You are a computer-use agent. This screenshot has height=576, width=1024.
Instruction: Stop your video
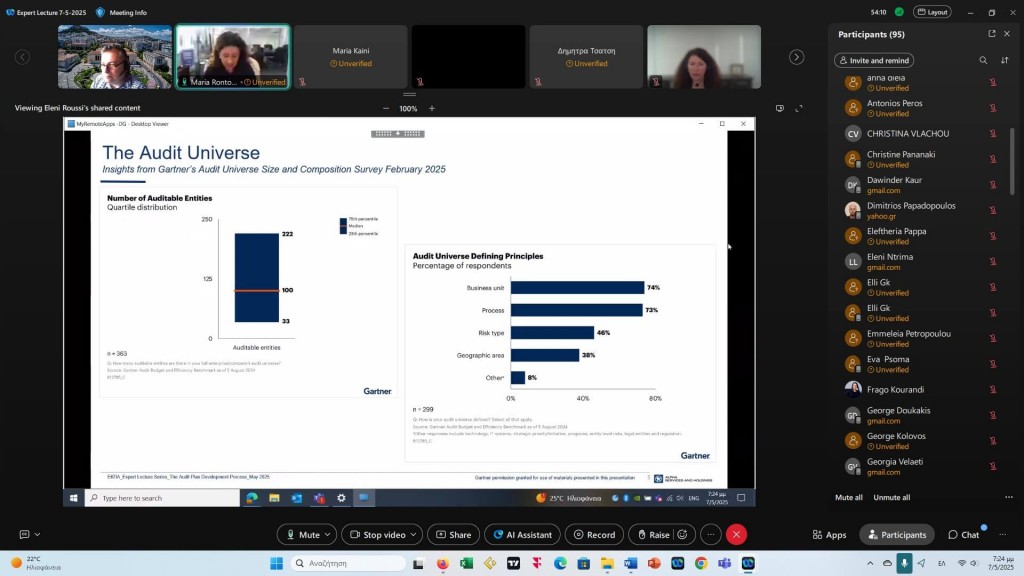[377, 535]
